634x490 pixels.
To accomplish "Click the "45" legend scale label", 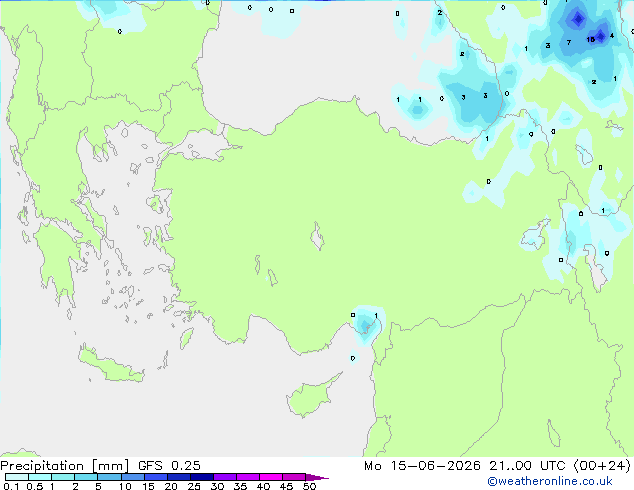I will coord(286,486).
